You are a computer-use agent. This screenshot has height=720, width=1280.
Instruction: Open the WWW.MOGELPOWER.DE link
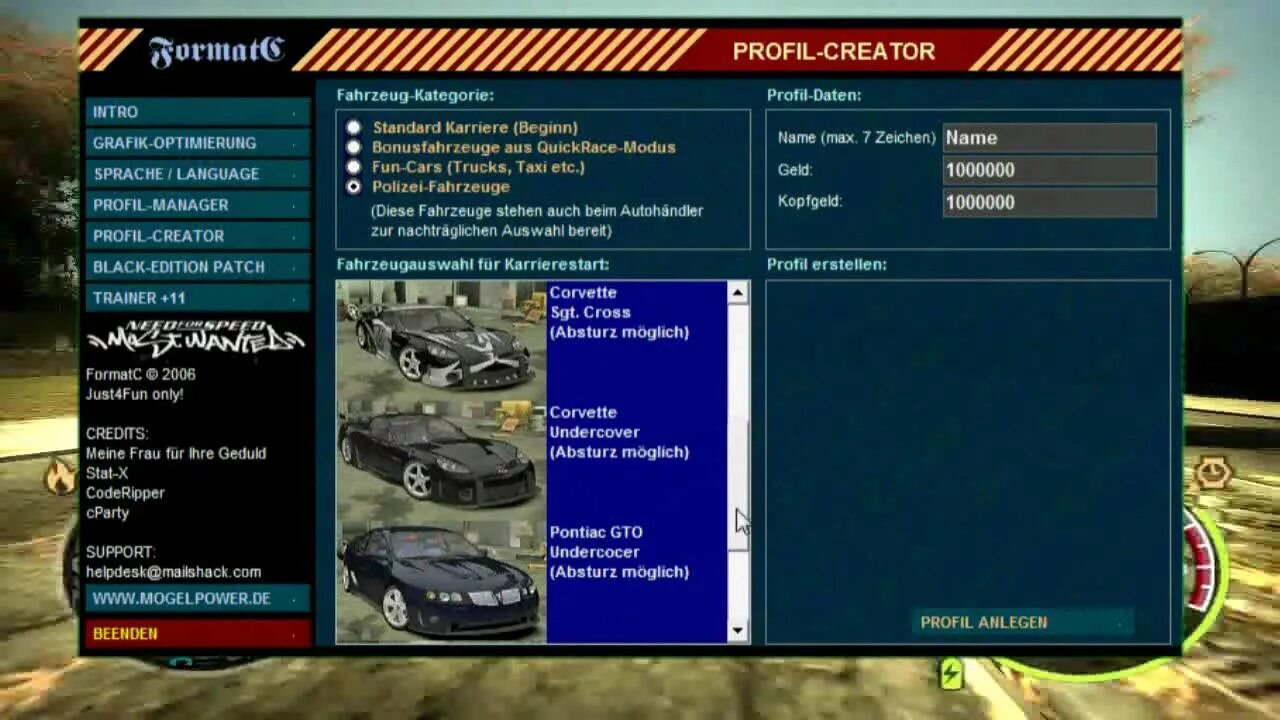[x=182, y=598]
